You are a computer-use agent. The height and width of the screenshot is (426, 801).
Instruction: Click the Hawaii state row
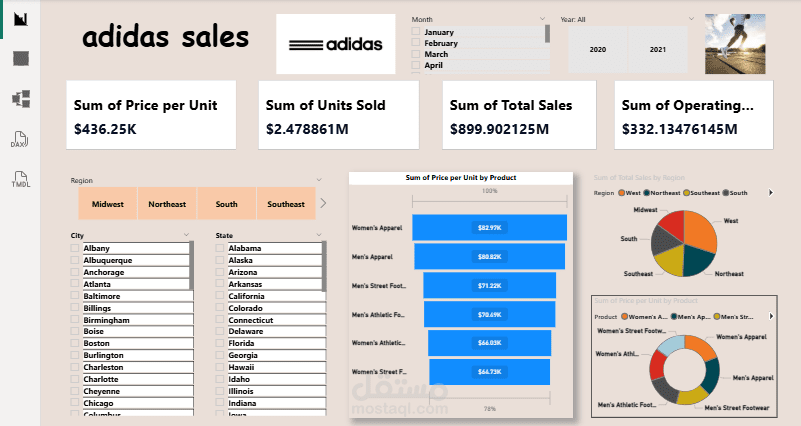click(x=271, y=367)
